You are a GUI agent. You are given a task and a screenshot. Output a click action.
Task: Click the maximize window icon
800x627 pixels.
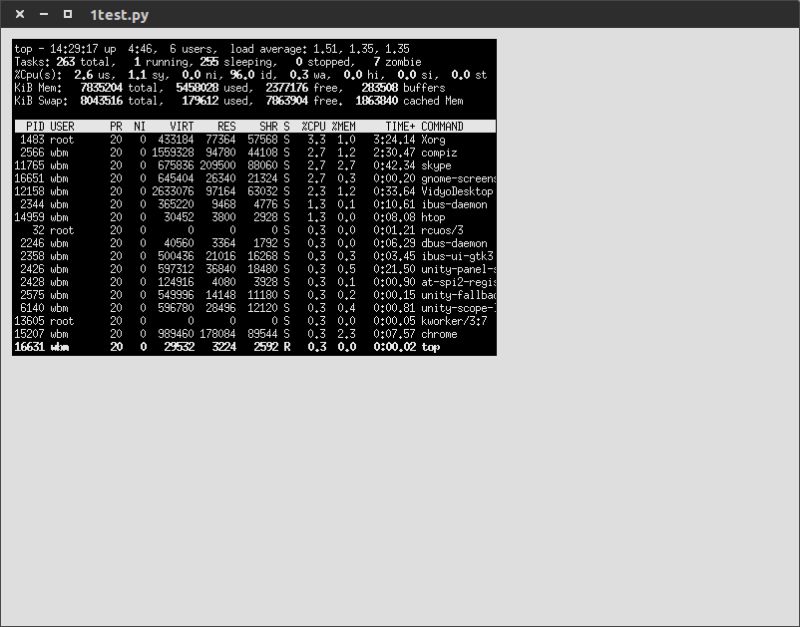point(66,15)
